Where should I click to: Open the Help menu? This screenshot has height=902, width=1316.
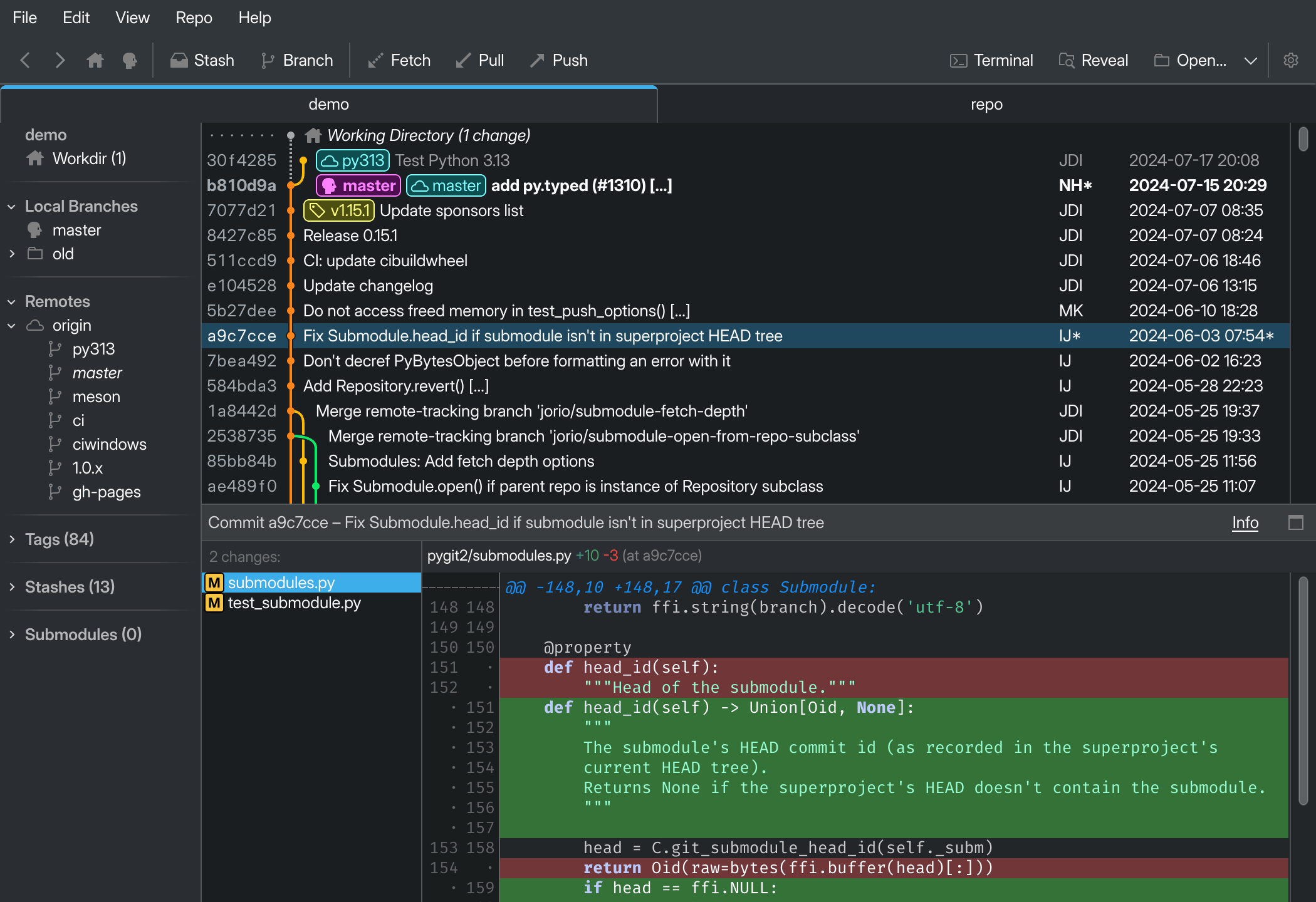click(254, 18)
